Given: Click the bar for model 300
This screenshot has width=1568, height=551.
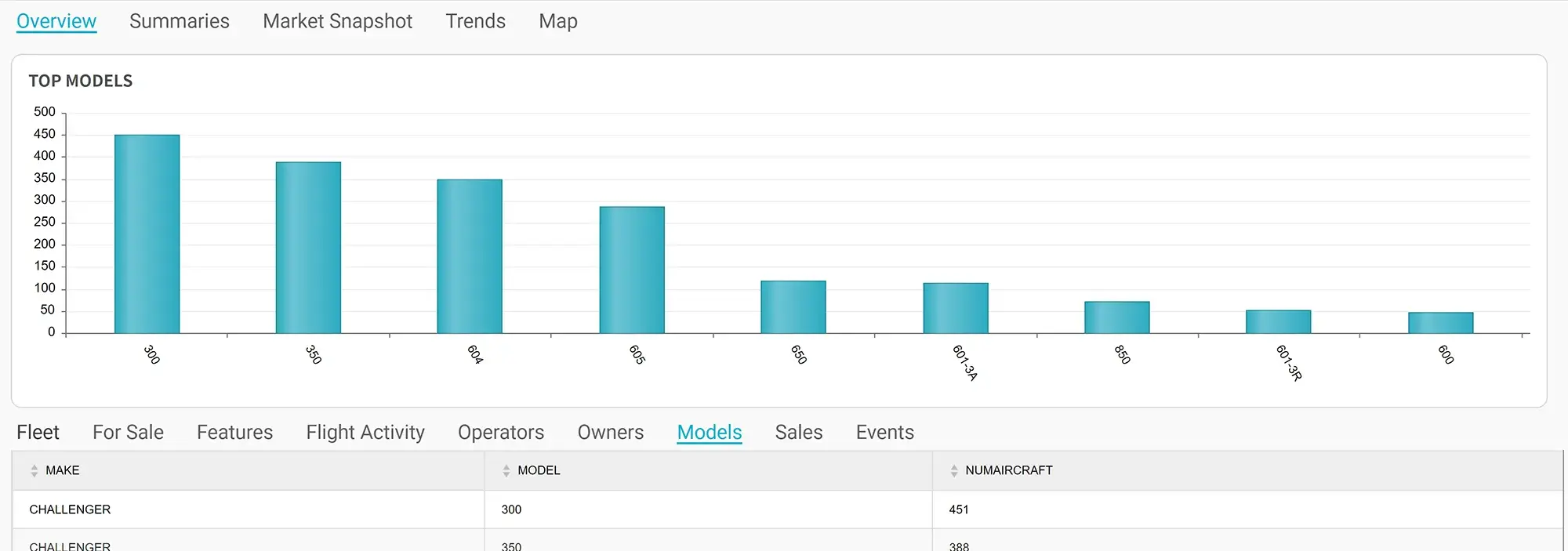Looking at the screenshot, I should (x=147, y=235).
